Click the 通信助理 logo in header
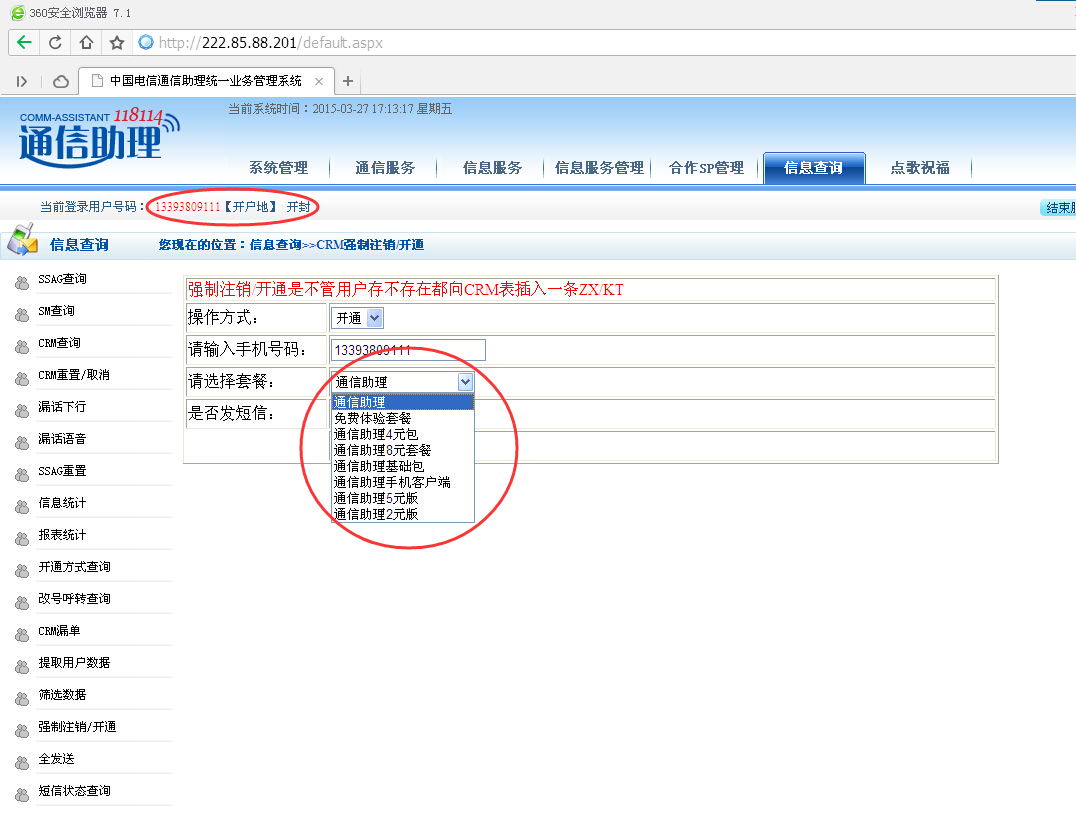Image resolution: width=1076 pixels, height=813 pixels. (98, 137)
